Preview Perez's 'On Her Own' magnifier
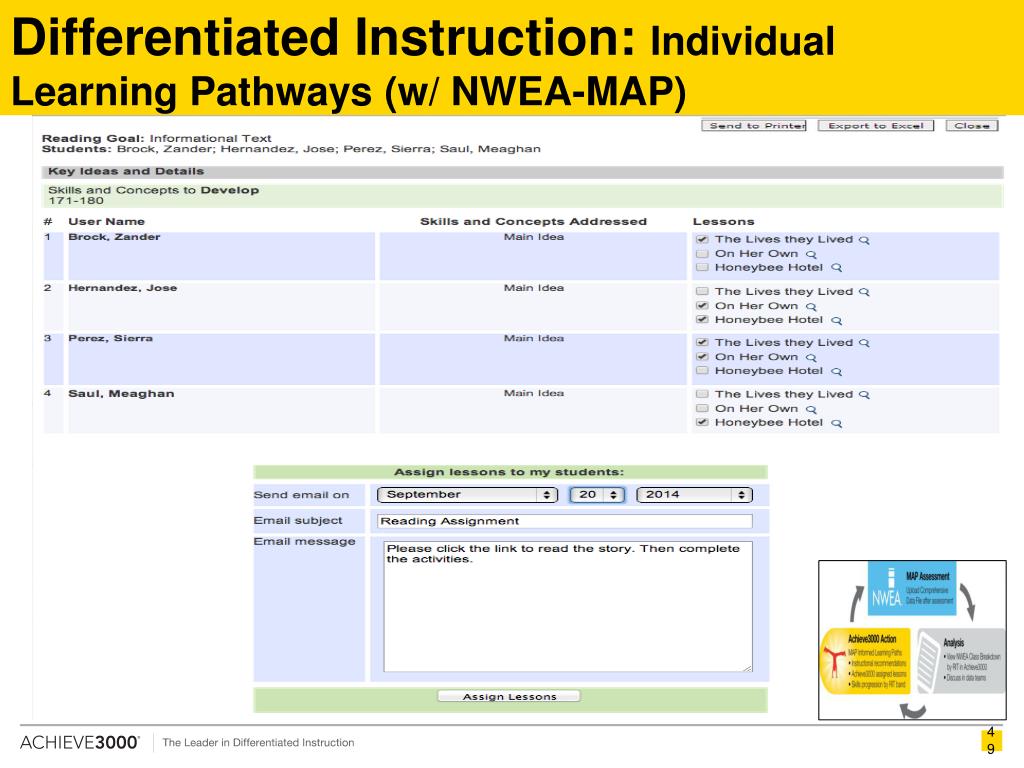Screen dimensions: 1024x768 coord(811,357)
